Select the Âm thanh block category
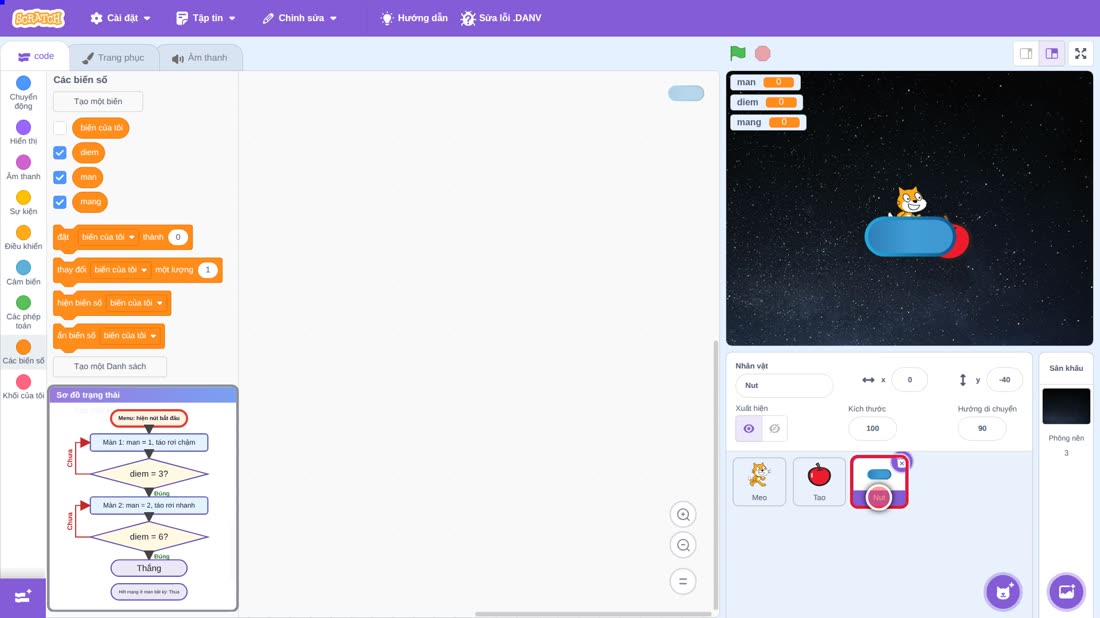 tap(23, 167)
